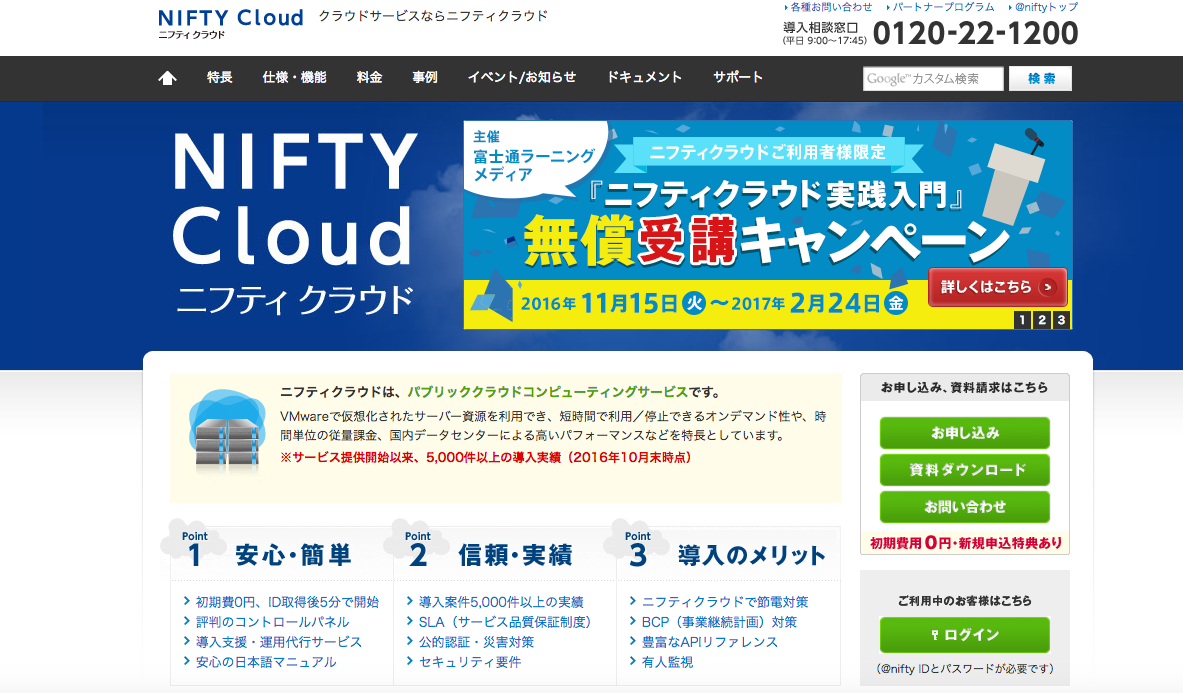Open the ドキュメント menu item

644,78
